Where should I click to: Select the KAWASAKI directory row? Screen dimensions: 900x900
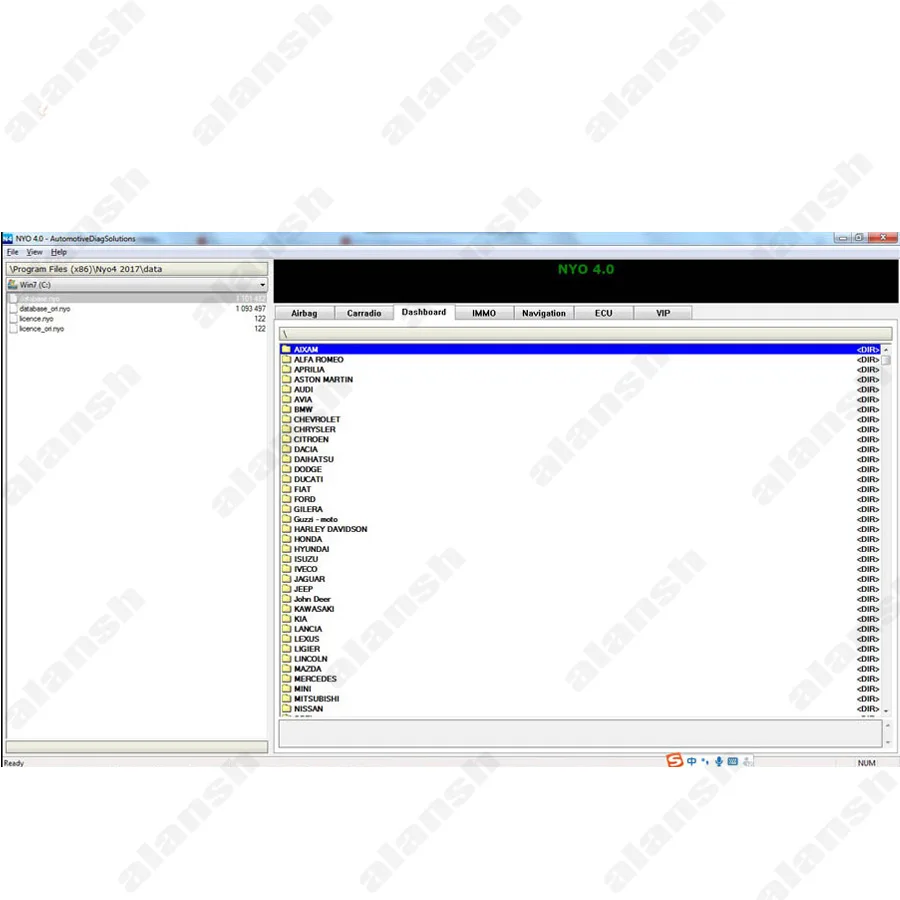coord(580,608)
